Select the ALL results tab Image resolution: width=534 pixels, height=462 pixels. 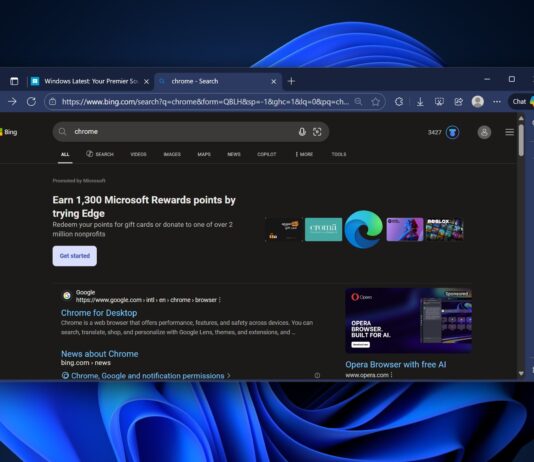65,155
